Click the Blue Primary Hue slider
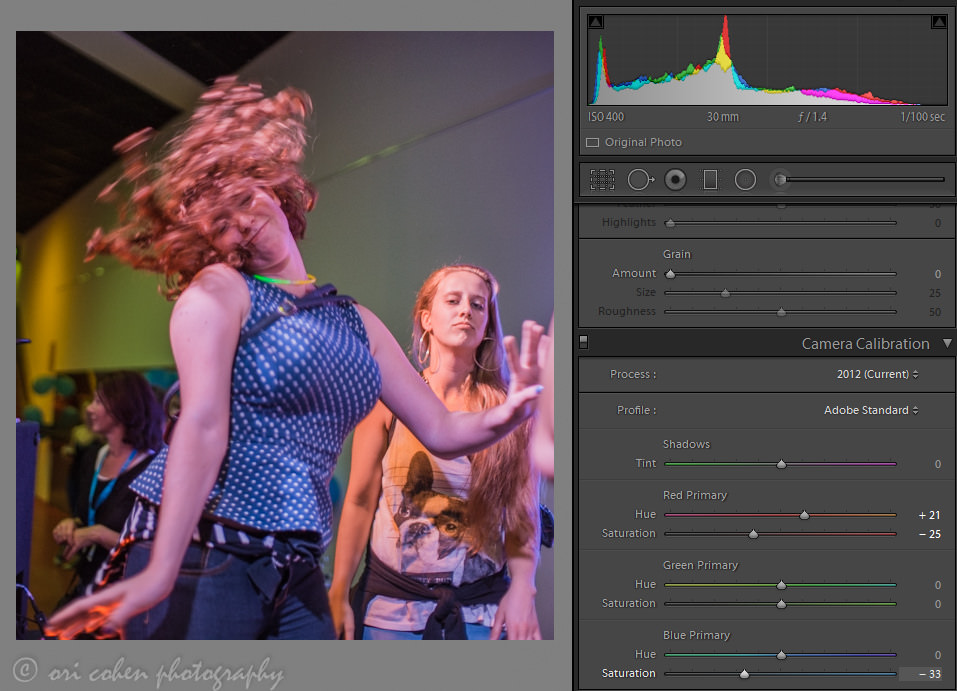Image resolution: width=957 pixels, height=691 pixels. pyautogui.click(x=780, y=655)
